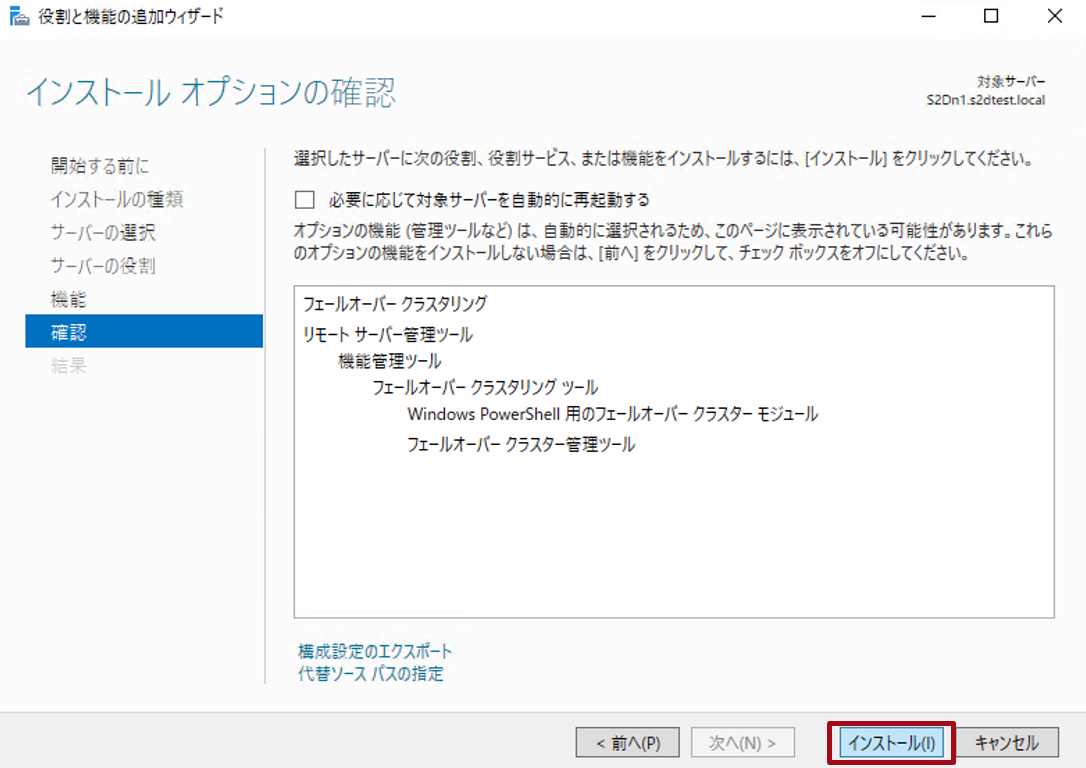Click the < 前へ(P) button

(627, 743)
